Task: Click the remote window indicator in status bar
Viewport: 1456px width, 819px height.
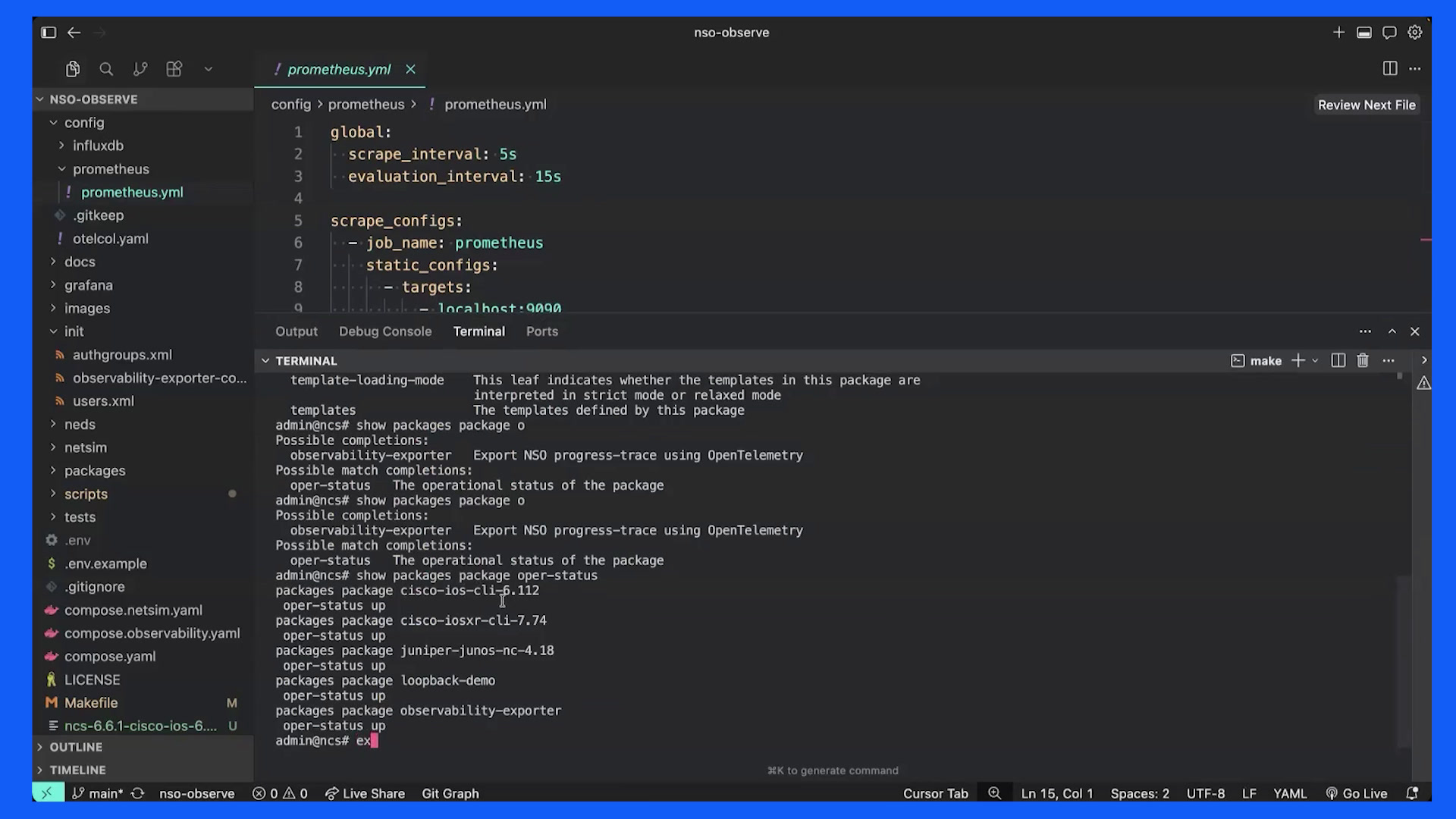Action: click(48, 793)
